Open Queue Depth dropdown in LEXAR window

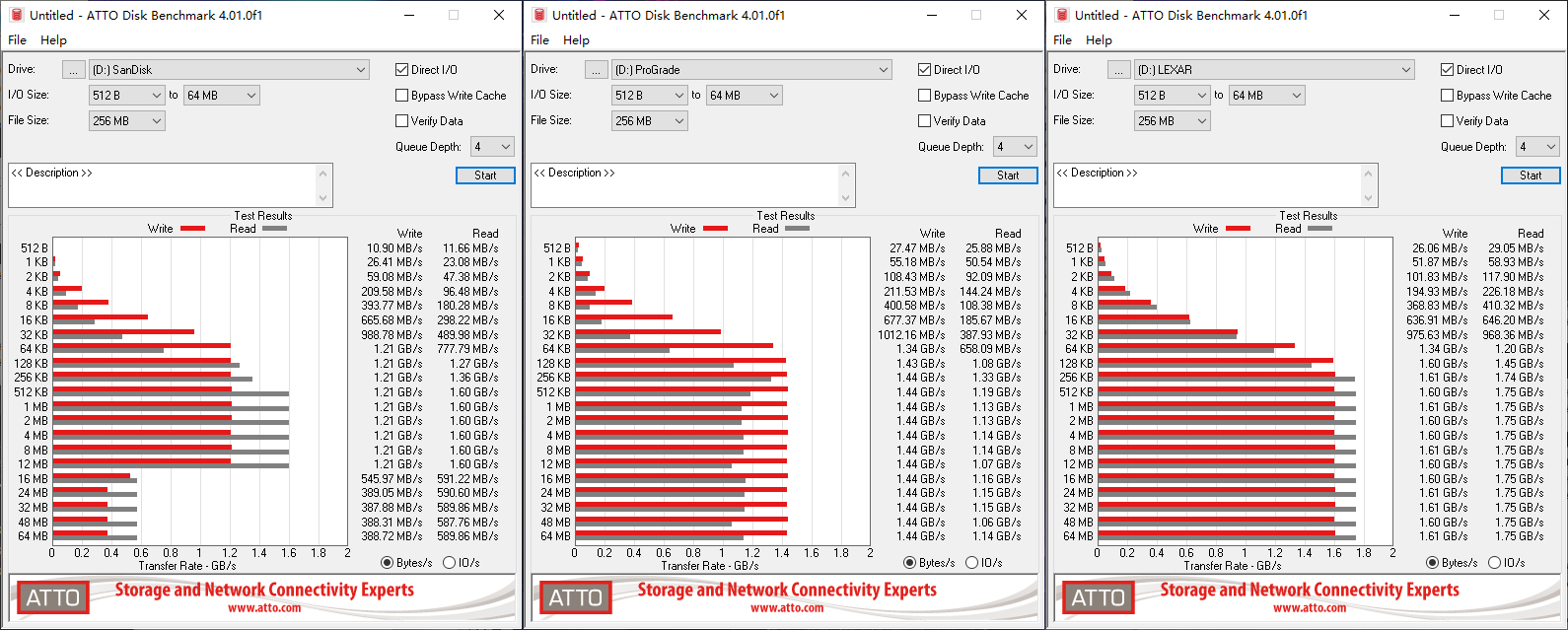[x=1537, y=147]
